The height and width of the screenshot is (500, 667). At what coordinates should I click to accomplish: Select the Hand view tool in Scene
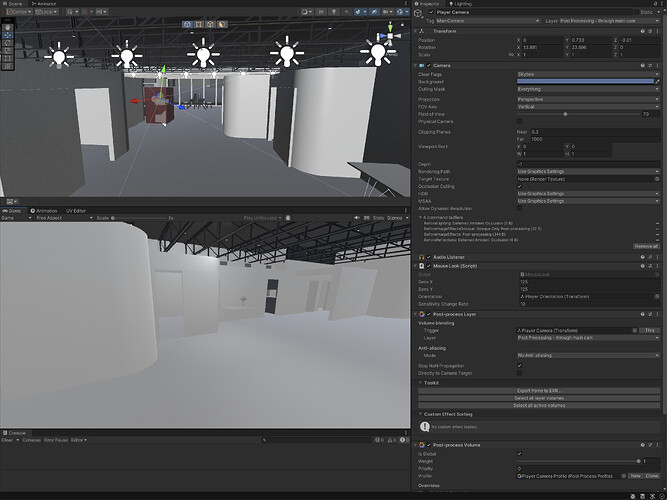pyautogui.click(x=7, y=27)
